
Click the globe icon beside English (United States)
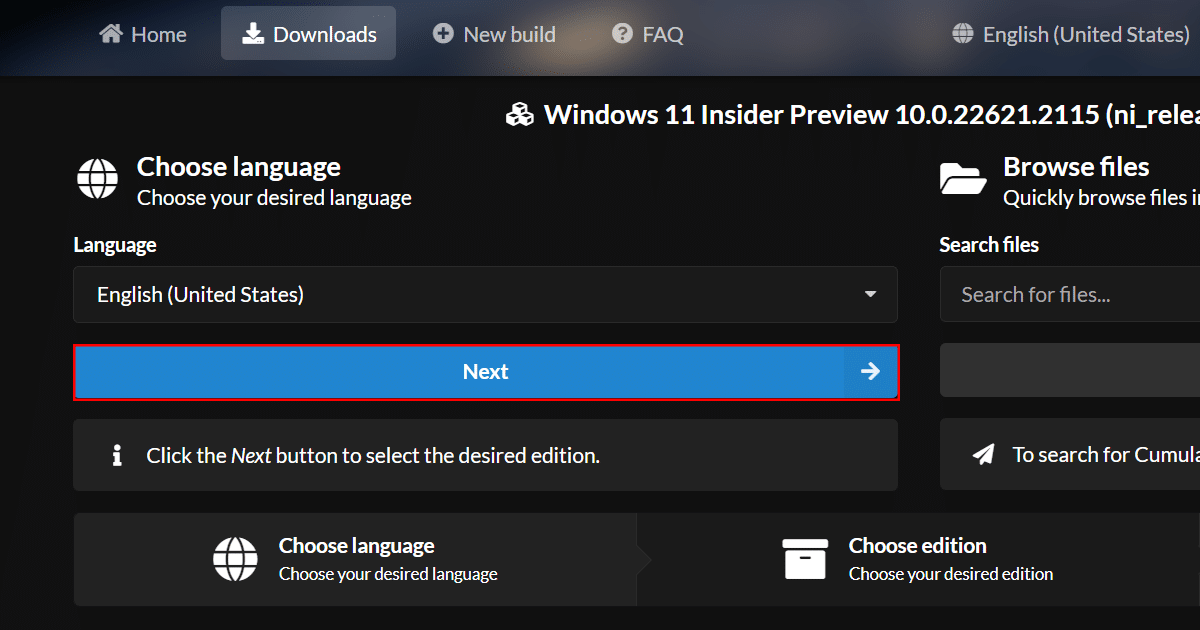point(963,34)
